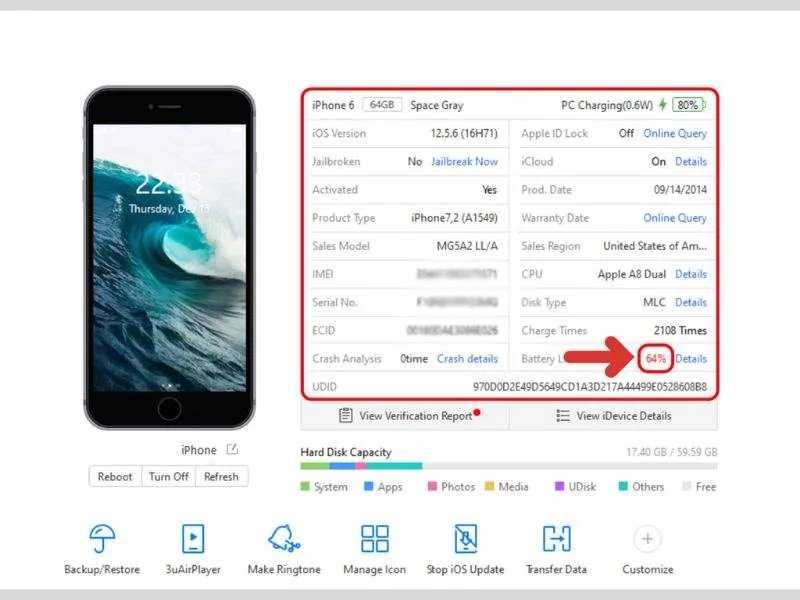Click the blurred IMEI value
Screen dimensions: 800x600
[457, 274]
